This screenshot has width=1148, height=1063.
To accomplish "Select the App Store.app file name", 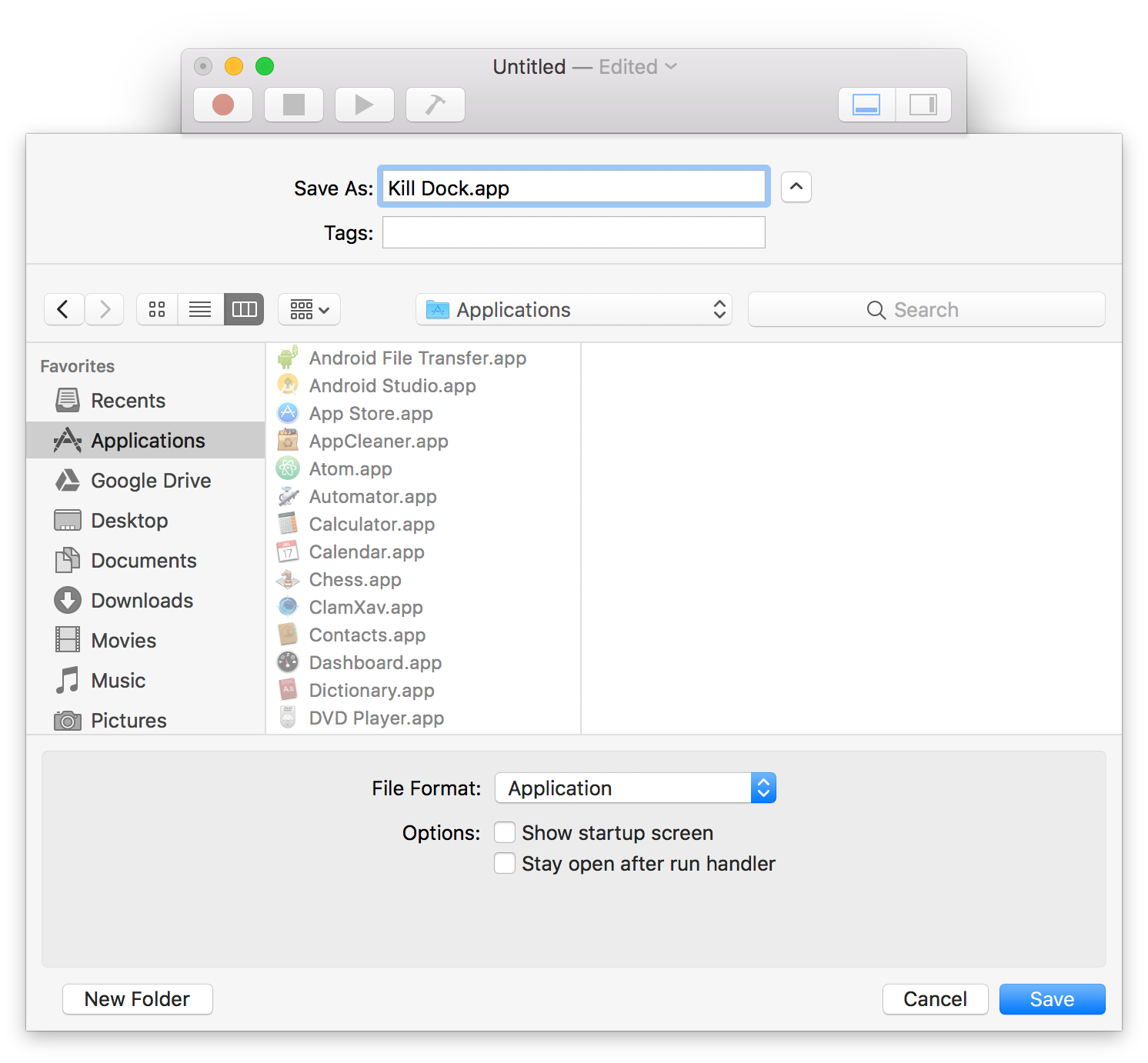I will pyautogui.click(x=371, y=414).
